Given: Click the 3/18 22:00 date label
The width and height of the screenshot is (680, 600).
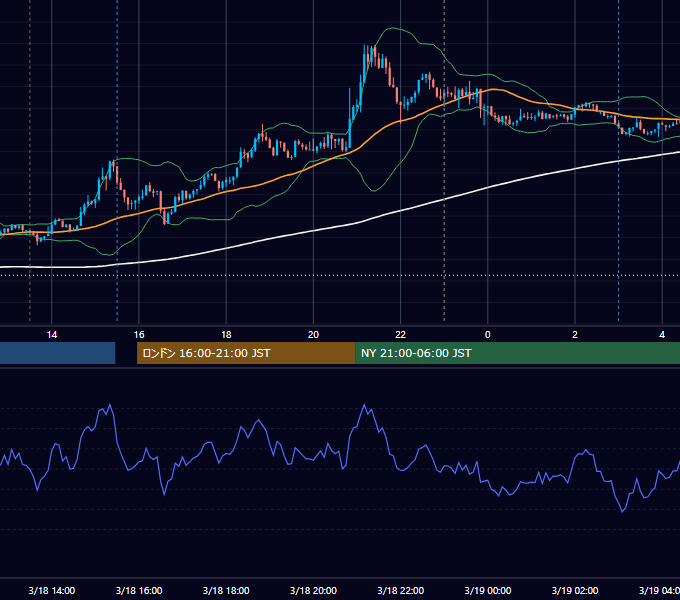Looking at the screenshot, I should coord(400,590).
